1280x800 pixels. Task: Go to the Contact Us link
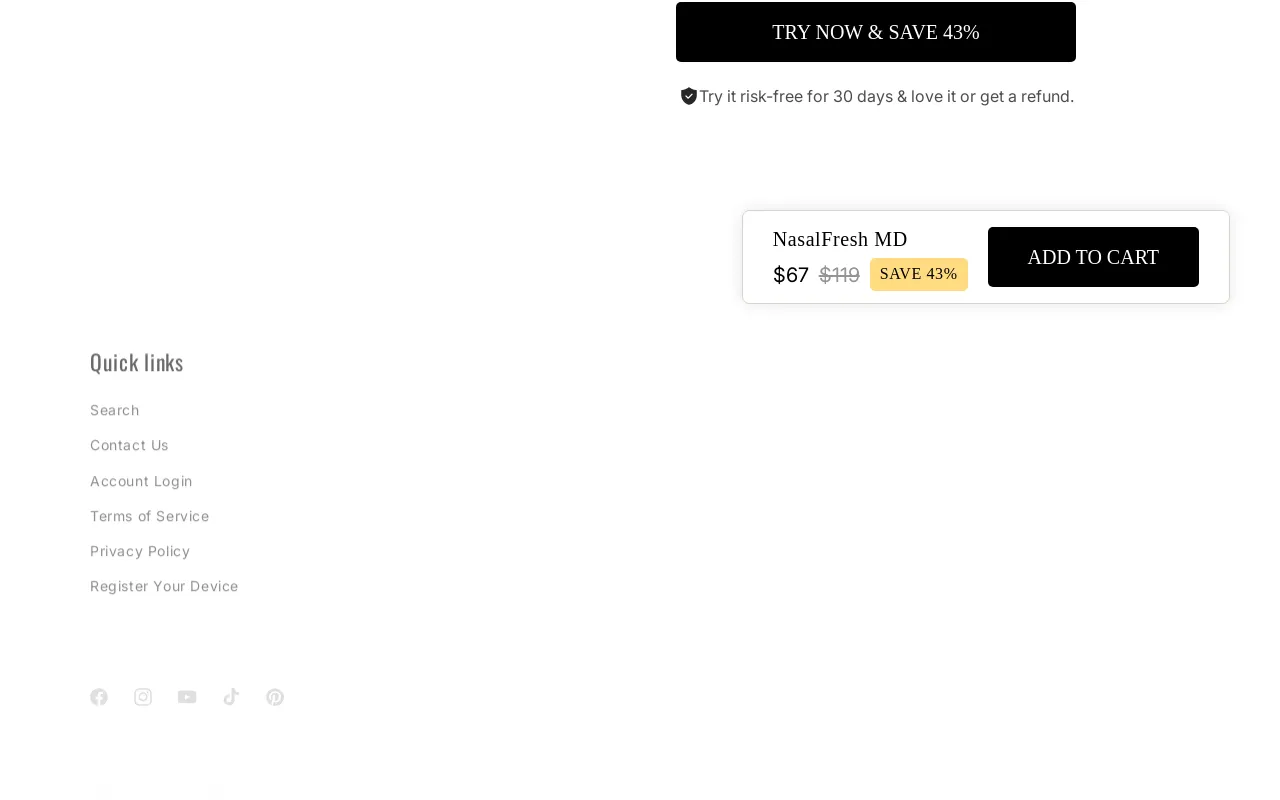click(129, 445)
